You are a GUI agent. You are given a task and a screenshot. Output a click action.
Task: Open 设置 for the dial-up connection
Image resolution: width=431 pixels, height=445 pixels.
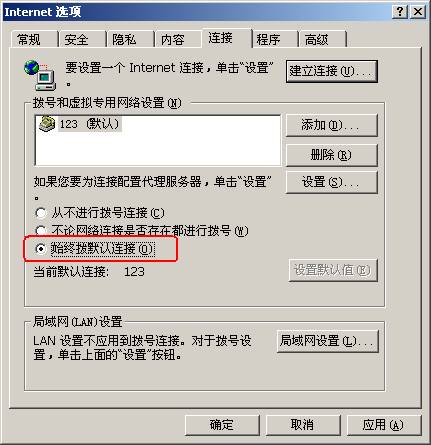pos(332,182)
